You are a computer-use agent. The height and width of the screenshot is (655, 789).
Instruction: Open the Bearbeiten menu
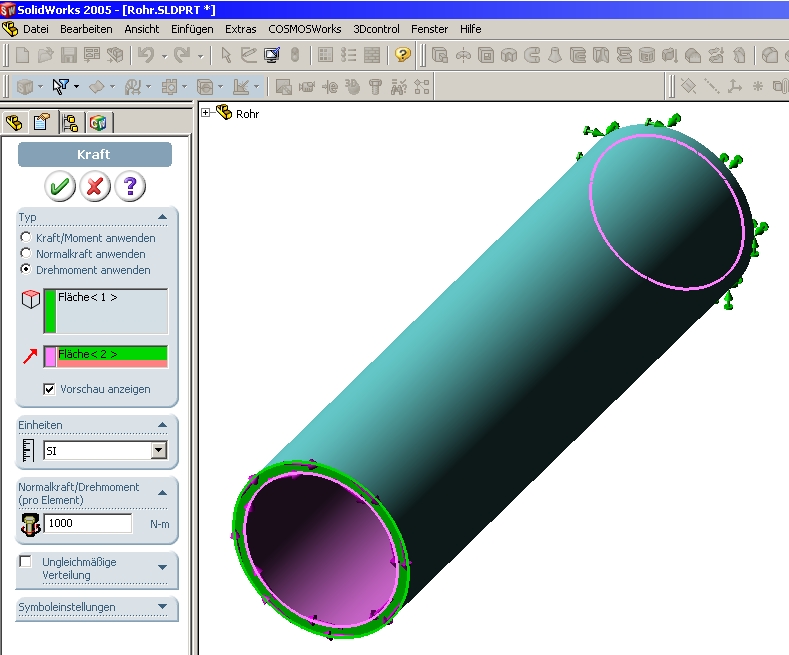tap(86, 29)
